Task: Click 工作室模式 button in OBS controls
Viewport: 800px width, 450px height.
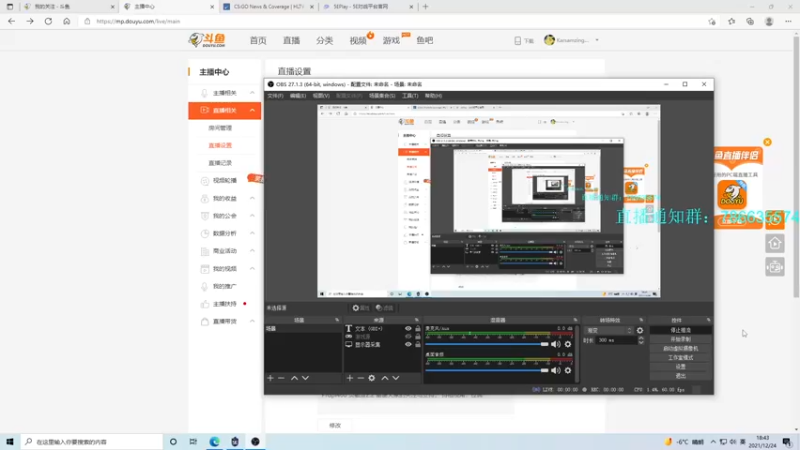Action: 680,358
